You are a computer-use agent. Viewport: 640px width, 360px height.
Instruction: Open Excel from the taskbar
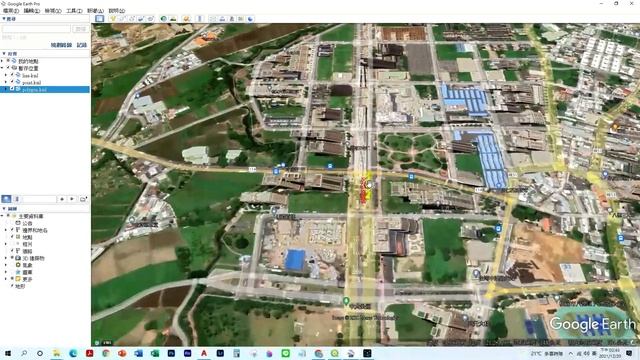(155, 353)
